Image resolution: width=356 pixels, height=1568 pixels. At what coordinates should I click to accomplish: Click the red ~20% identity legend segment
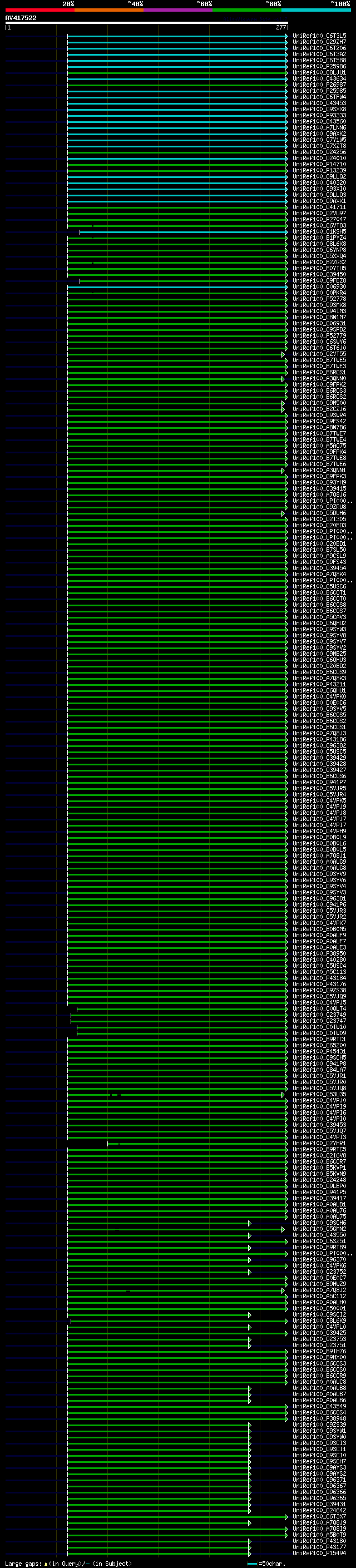39,10
